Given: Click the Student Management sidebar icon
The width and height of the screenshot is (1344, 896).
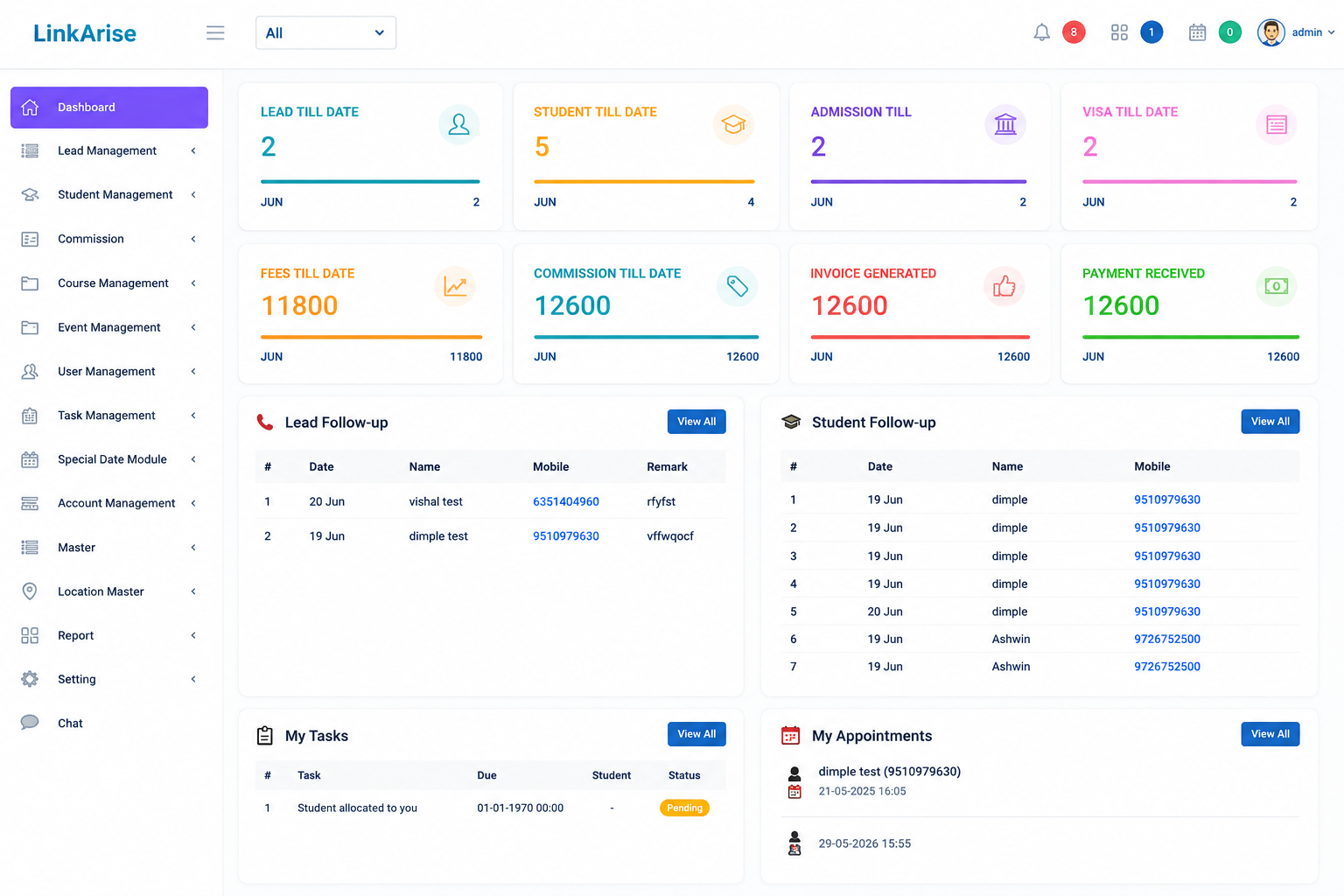Looking at the screenshot, I should click(x=30, y=194).
